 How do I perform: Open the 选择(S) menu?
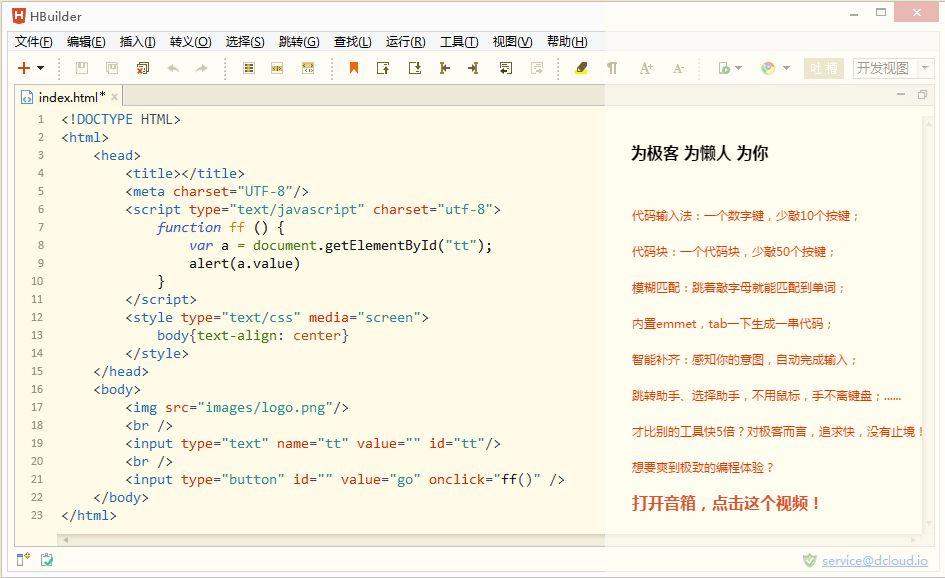245,42
